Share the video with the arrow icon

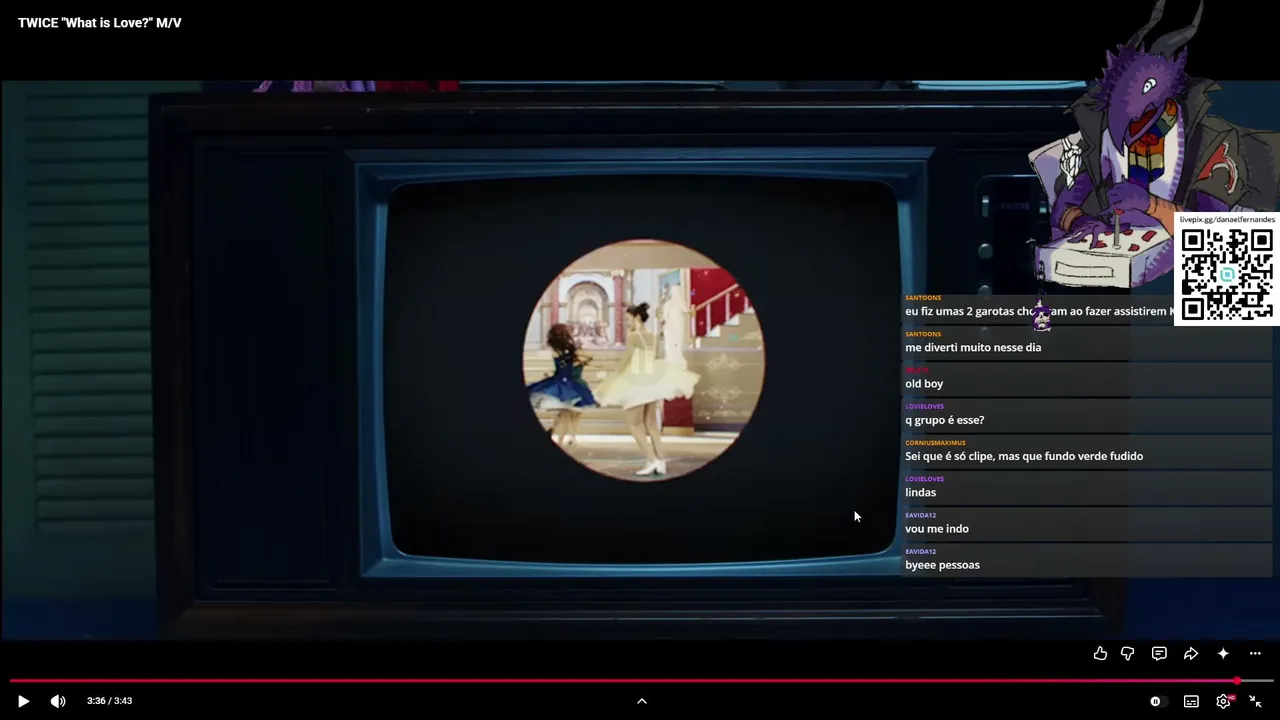1191,653
